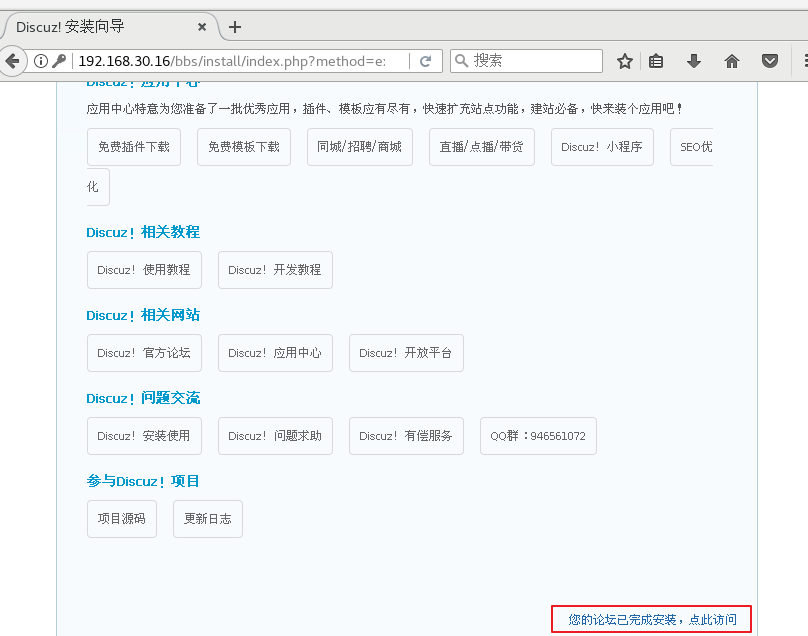
Task: Go to the home page icon
Action: pyautogui.click(x=732, y=61)
